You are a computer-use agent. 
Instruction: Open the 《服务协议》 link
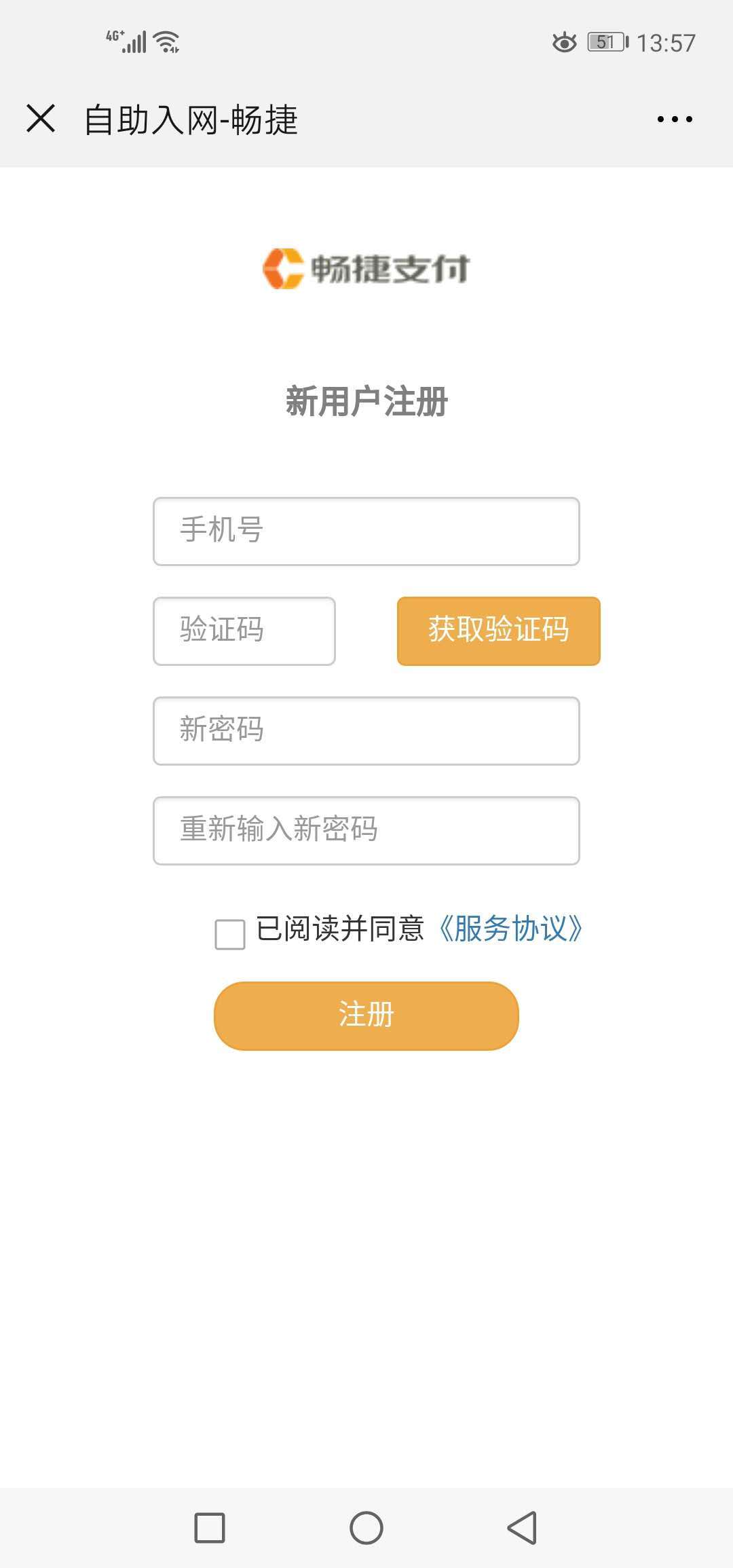pyautogui.click(x=510, y=929)
